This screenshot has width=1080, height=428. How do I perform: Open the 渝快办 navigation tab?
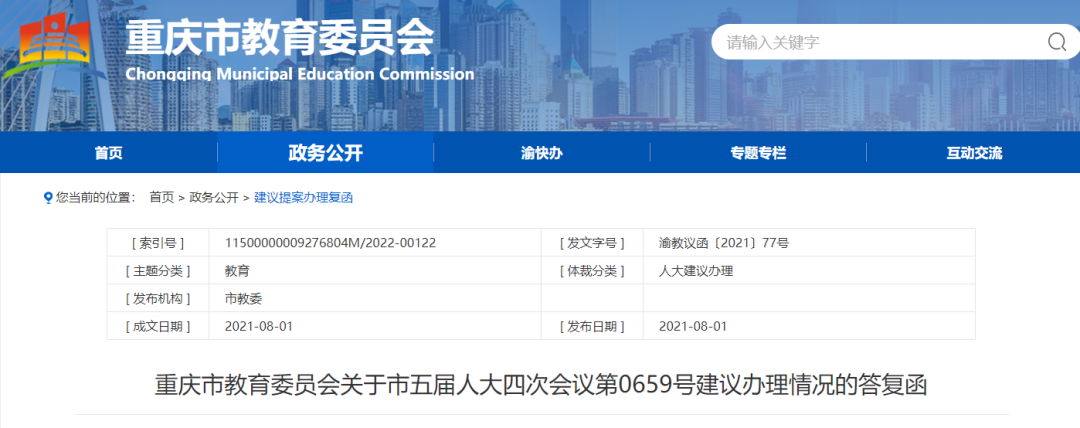pos(541,153)
